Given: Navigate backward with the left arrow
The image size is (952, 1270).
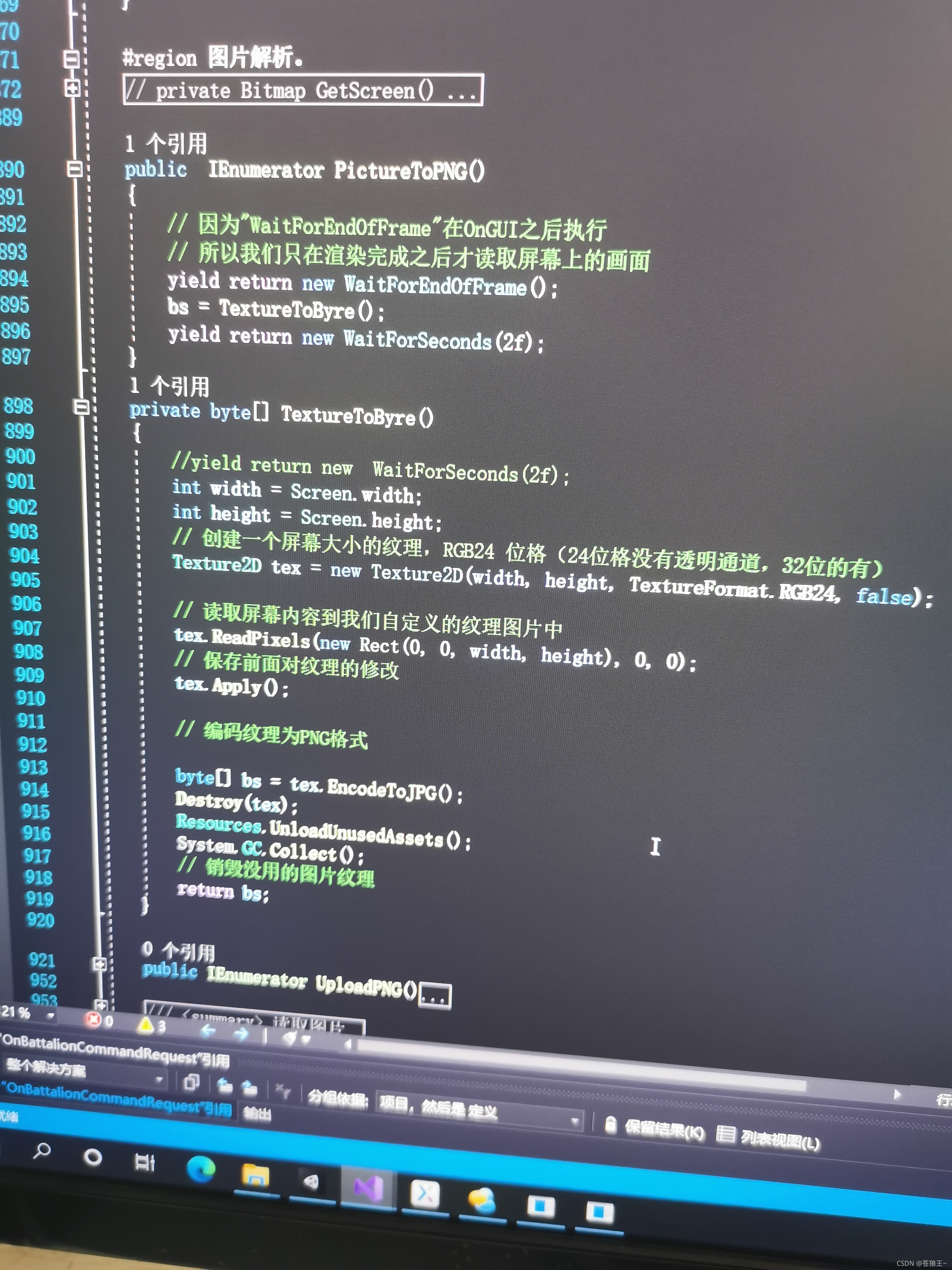Looking at the screenshot, I should coord(208,1030).
